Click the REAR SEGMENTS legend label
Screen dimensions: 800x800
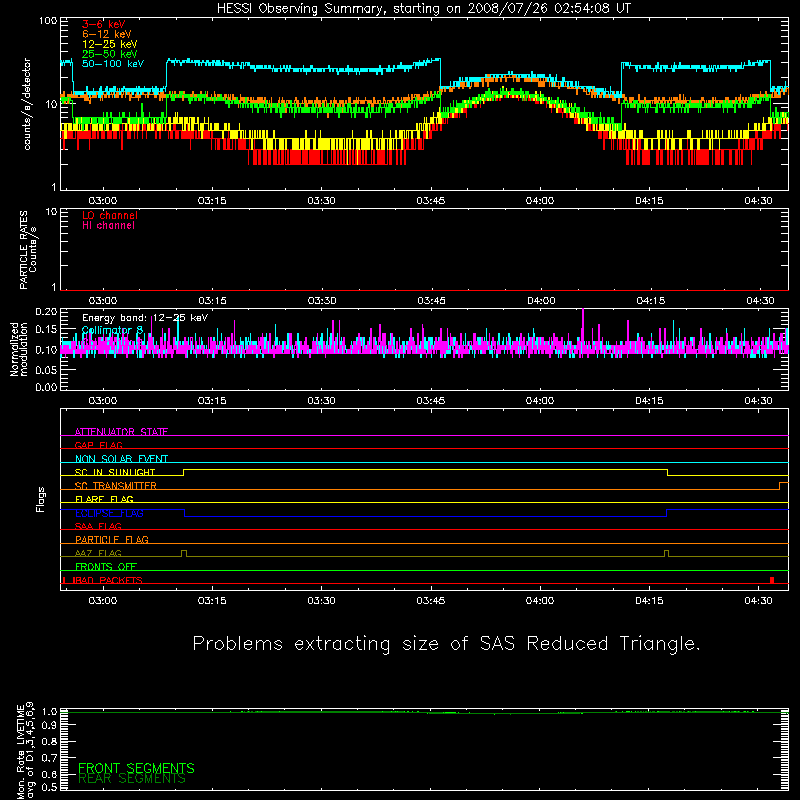[132, 779]
